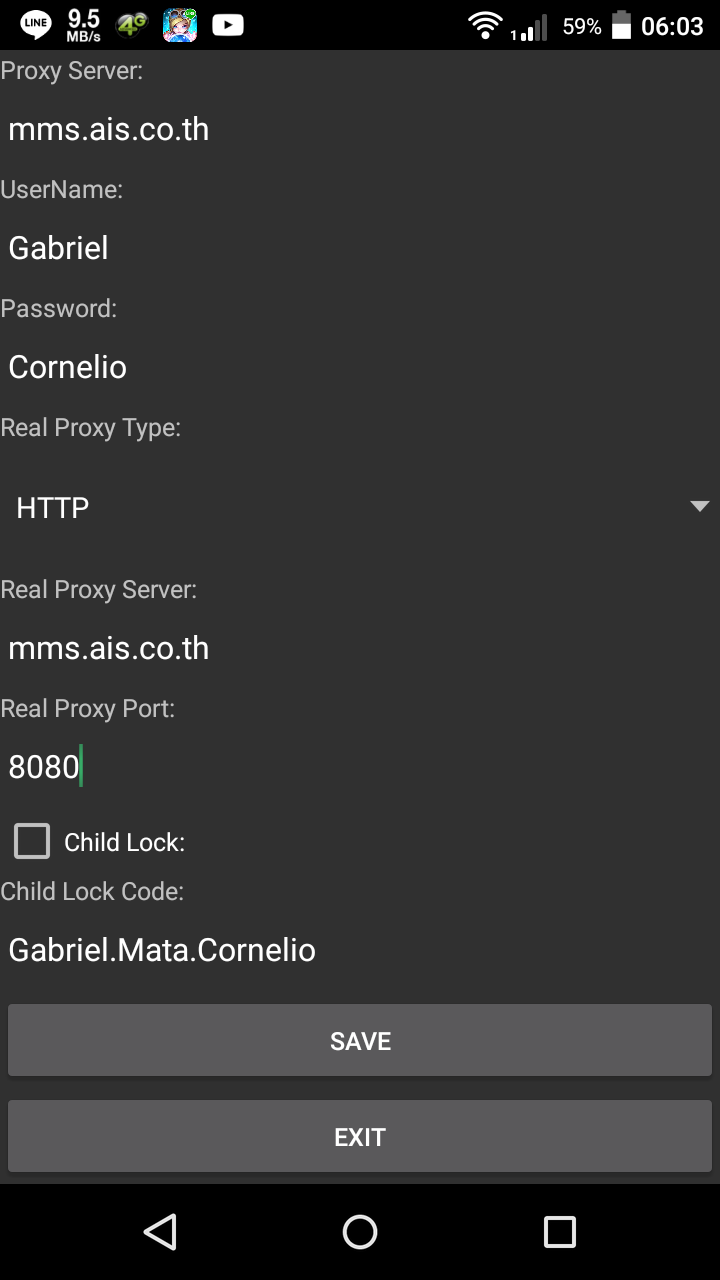
Task: Tap the Password field containing Cornelio
Action: point(360,367)
